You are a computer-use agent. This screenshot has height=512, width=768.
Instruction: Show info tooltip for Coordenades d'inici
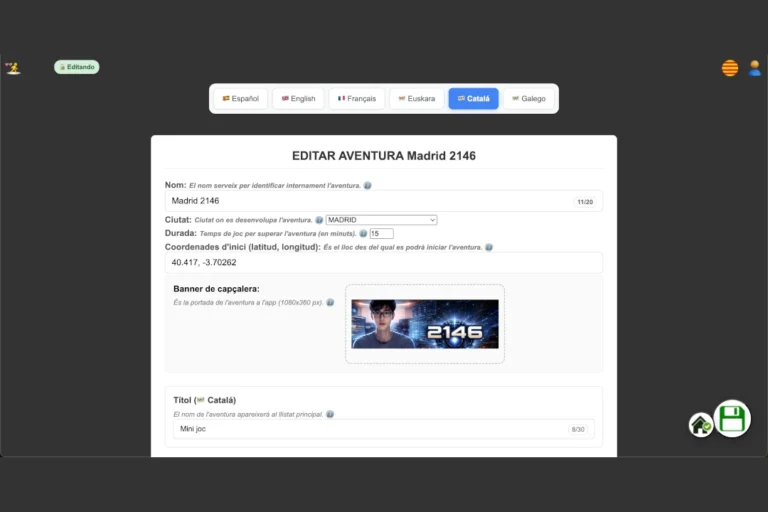(x=488, y=247)
